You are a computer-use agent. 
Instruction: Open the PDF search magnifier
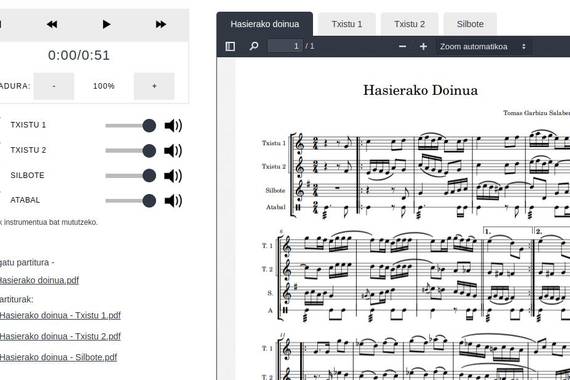pos(254,46)
